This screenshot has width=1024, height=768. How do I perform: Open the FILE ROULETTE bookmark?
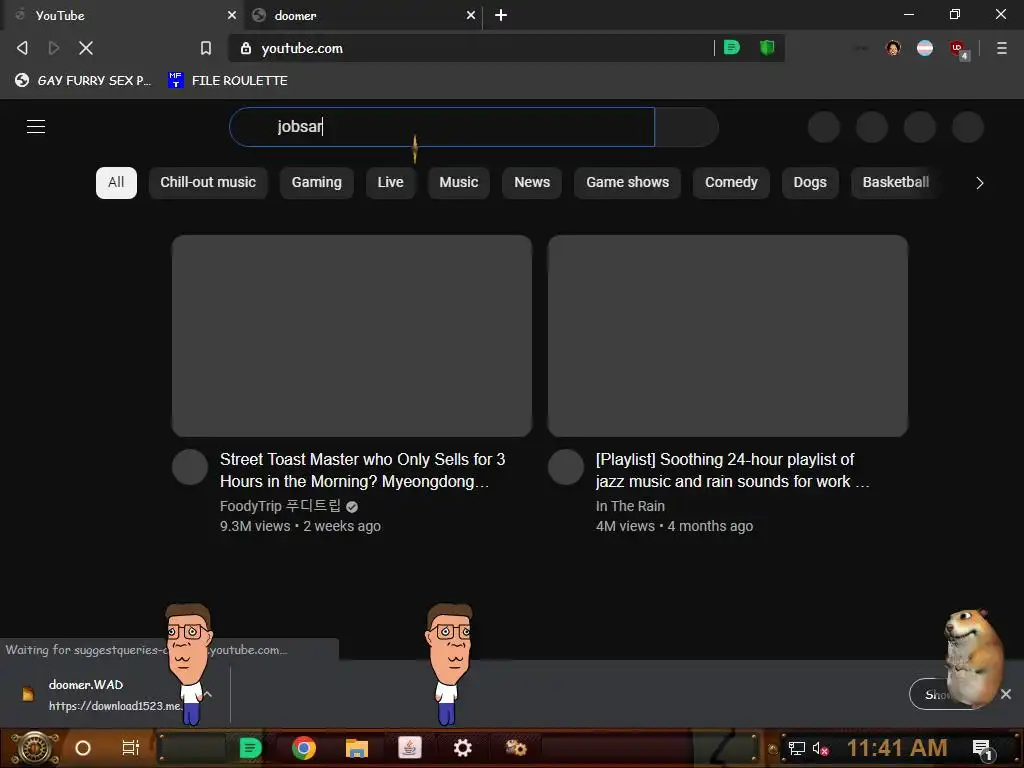tap(228, 80)
